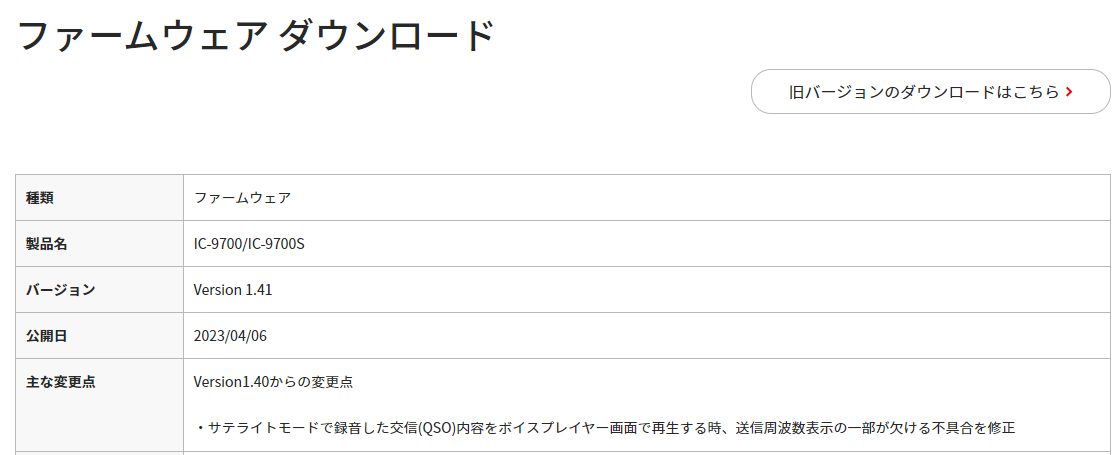Click the 公開日 row header
The image size is (1120, 455).
[x=99, y=335]
